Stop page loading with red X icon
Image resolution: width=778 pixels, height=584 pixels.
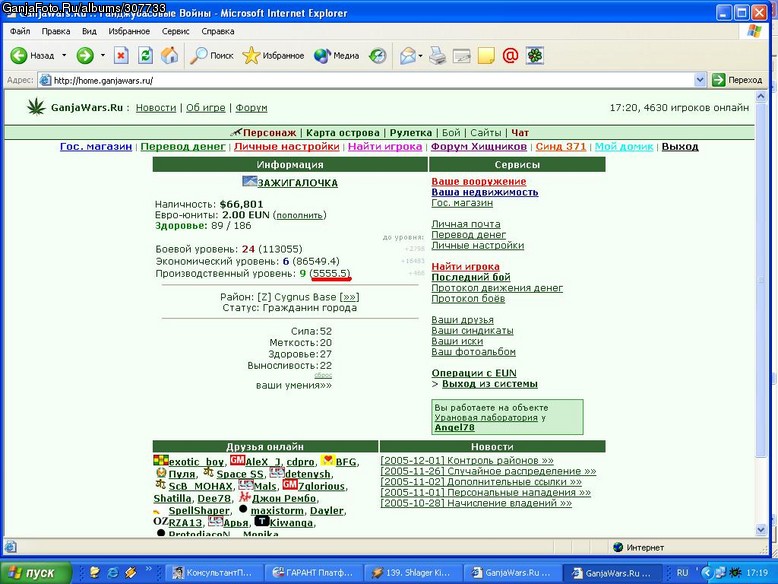click(x=121, y=56)
